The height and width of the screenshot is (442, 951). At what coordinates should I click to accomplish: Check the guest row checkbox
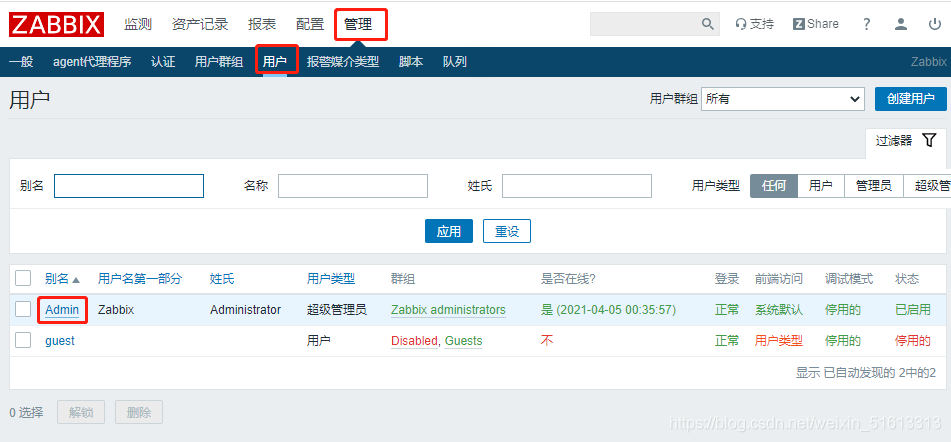(23, 340)
